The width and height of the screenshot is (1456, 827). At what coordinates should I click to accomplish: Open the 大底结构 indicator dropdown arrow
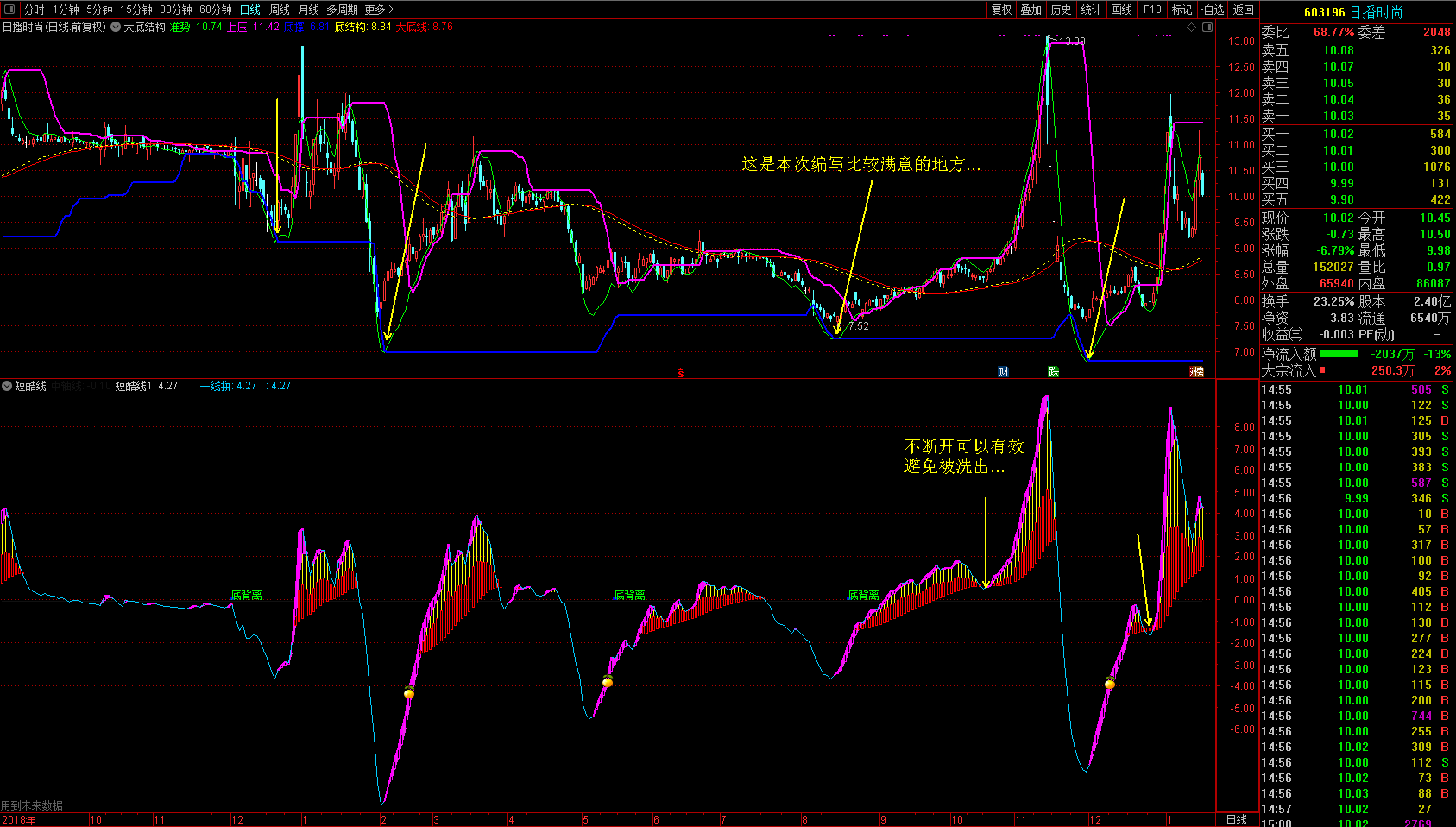click(x=116, y=27)
